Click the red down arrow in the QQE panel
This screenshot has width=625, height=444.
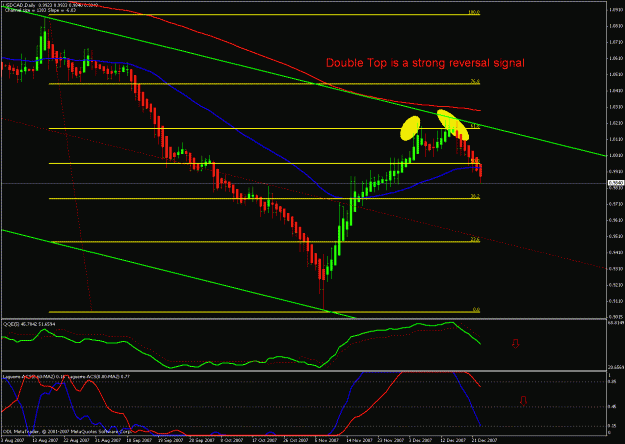click(515, 344)
